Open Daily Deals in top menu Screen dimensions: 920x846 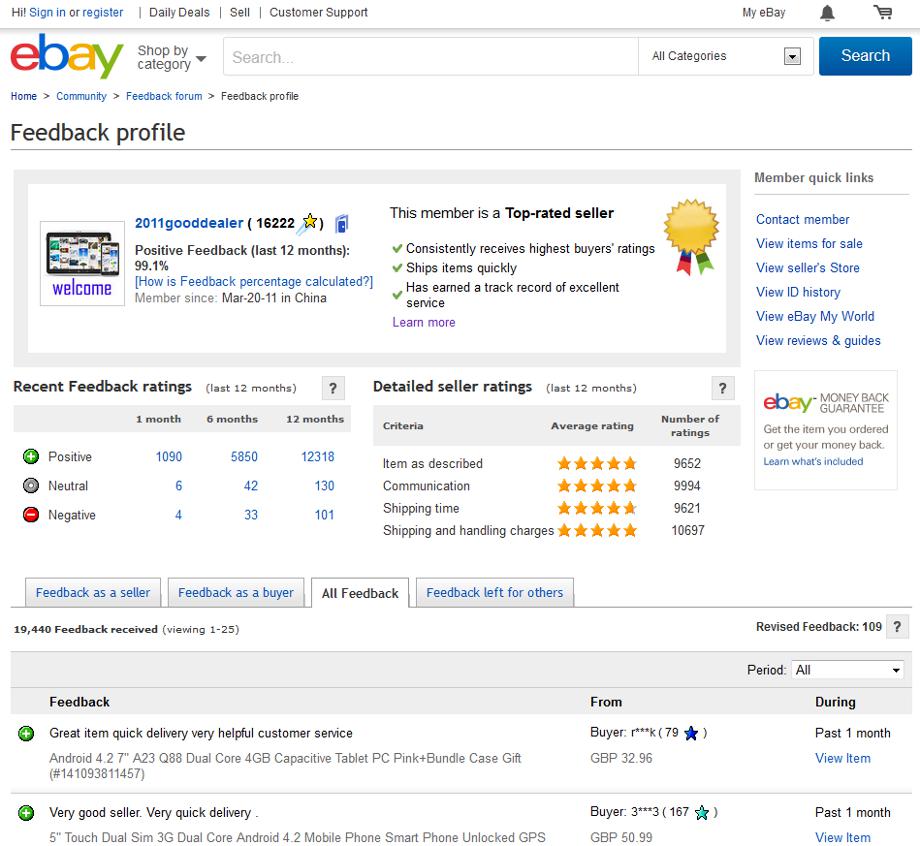coord(179,12)
